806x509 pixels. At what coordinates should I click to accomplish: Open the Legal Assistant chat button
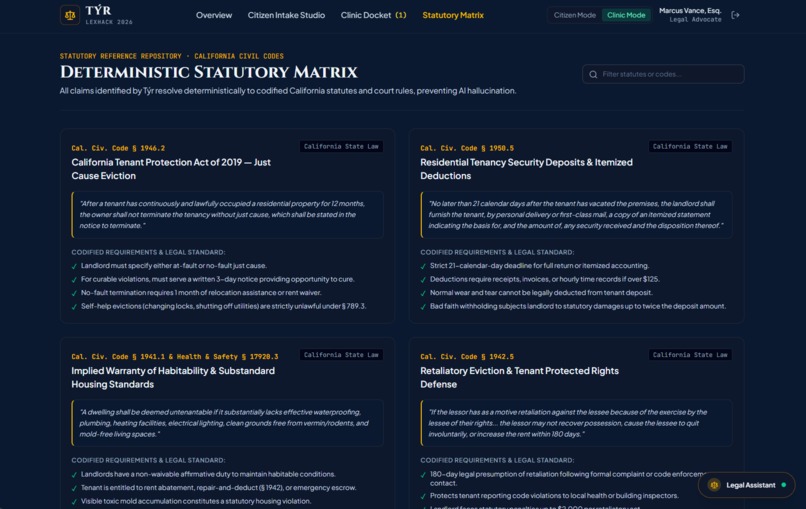(x=746, y=485)
